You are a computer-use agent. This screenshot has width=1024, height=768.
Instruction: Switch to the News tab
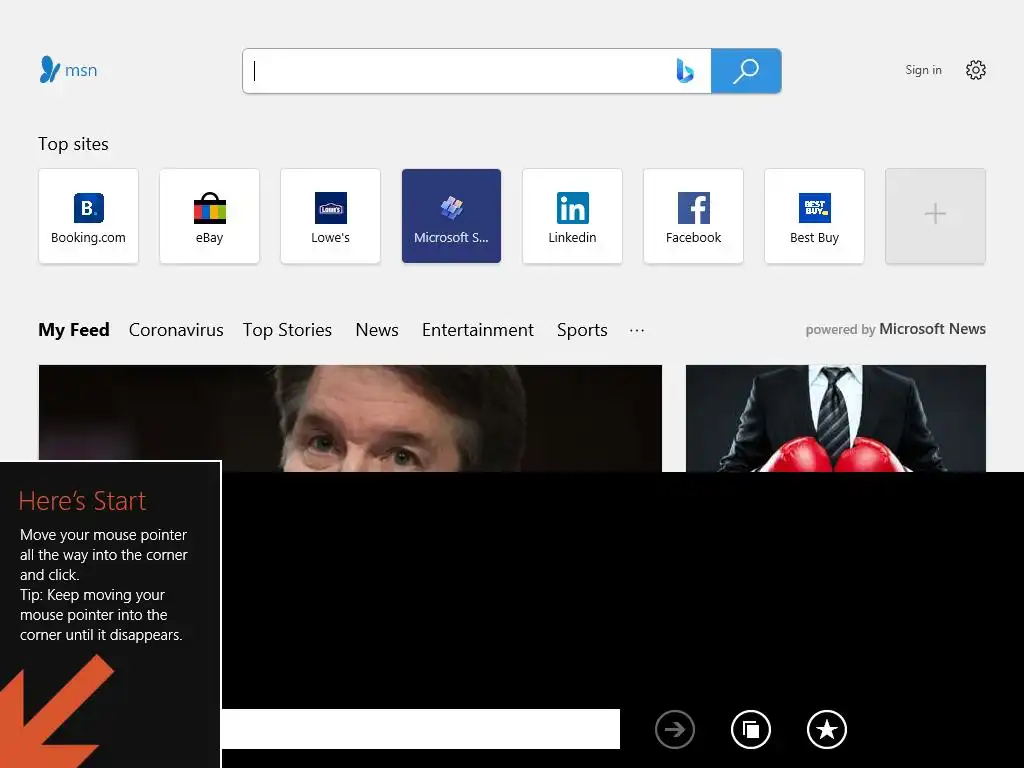point(377,330)
